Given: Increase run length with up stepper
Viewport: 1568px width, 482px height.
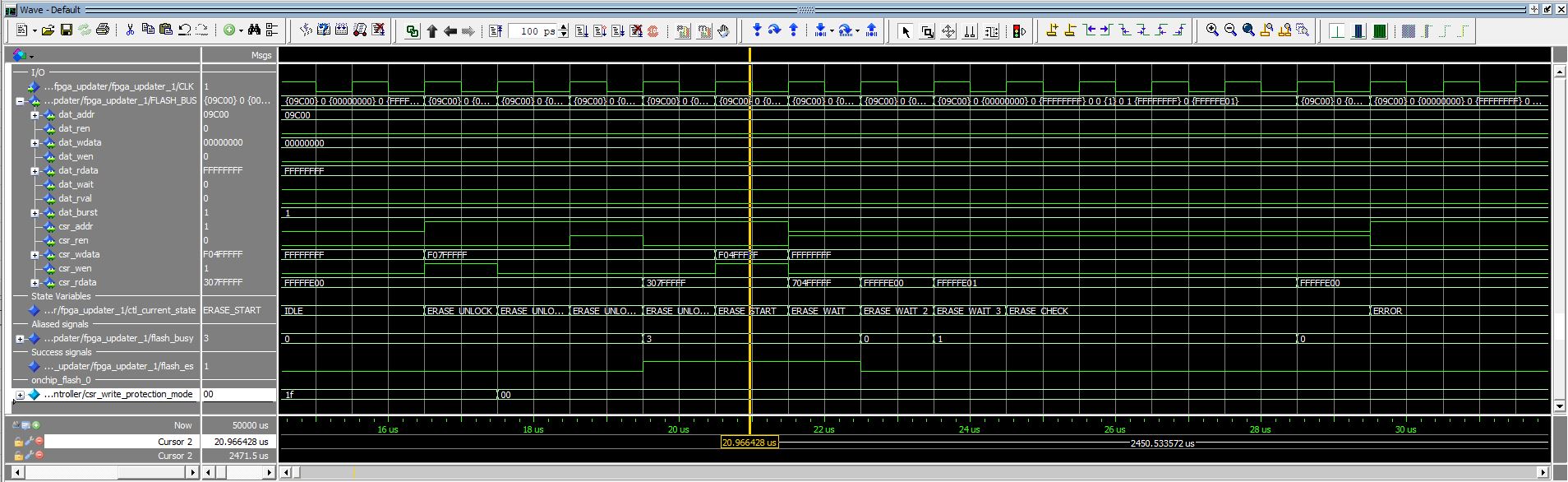Looking at the screenshot, I should pyautogui.click(x=564, y=27).
